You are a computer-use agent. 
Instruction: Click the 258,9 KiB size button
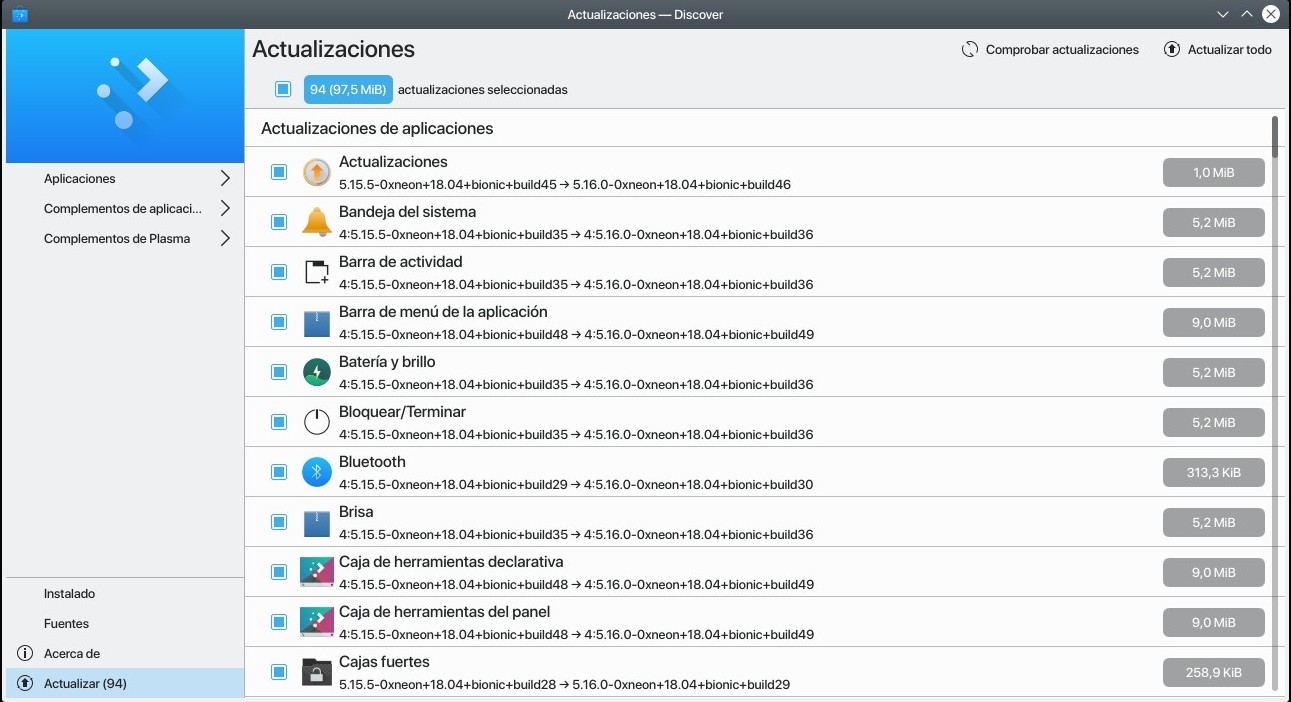1213,672
